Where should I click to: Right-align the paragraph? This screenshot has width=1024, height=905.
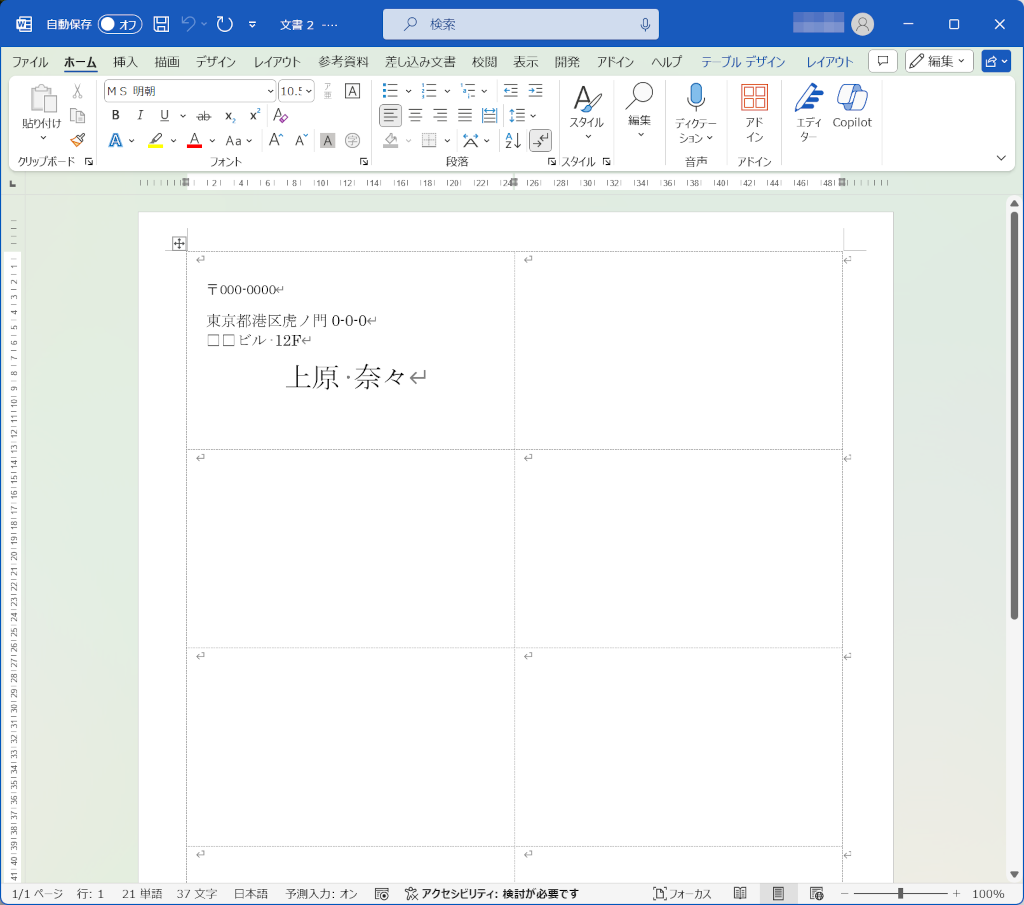[x=440, y=116]
